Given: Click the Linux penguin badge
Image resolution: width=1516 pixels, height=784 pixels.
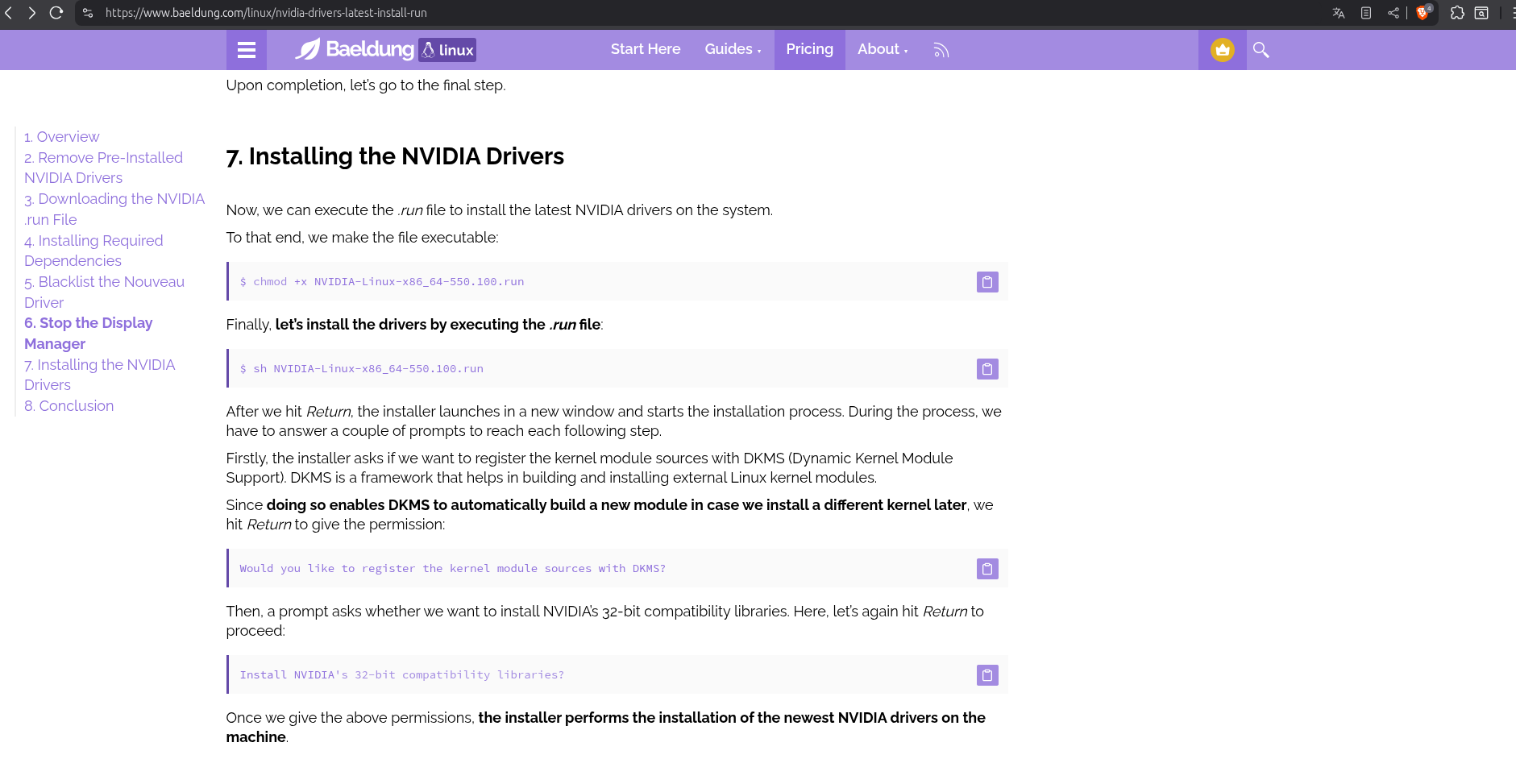Looking at the screenshot, I should click(447, 50).
